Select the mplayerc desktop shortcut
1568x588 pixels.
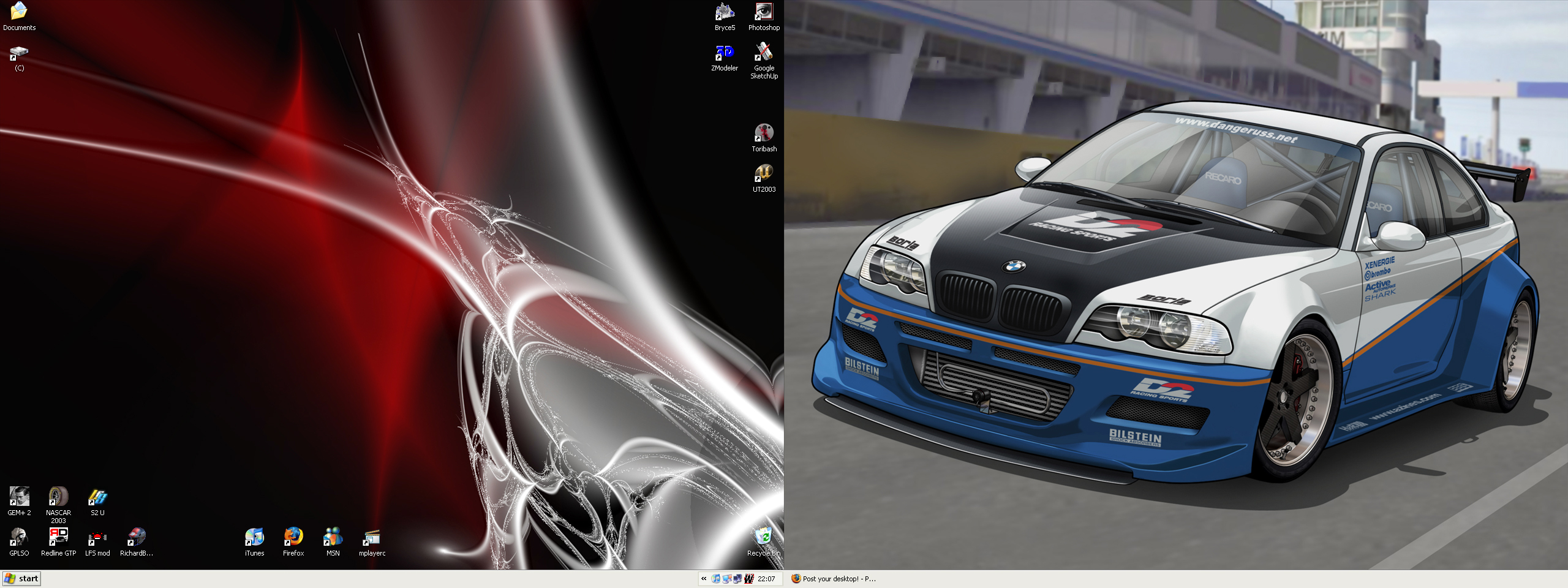pyautogui.click(x=372, y=542)
